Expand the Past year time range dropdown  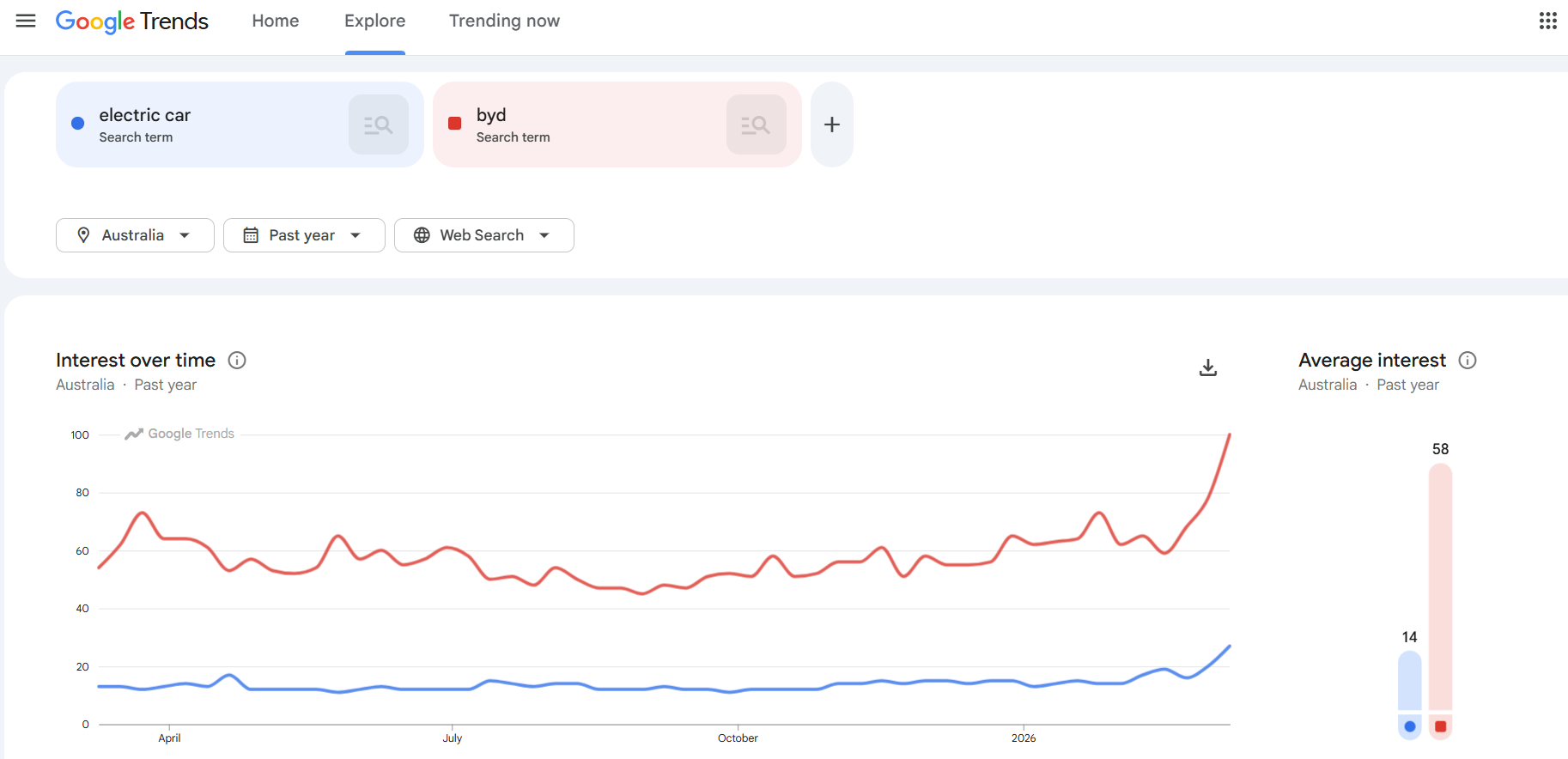point(304,235)
